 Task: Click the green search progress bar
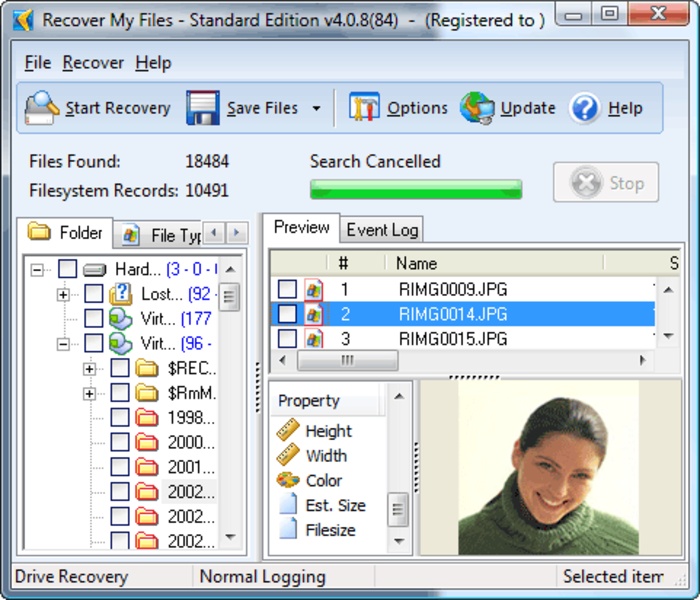[x=416, y=190]
